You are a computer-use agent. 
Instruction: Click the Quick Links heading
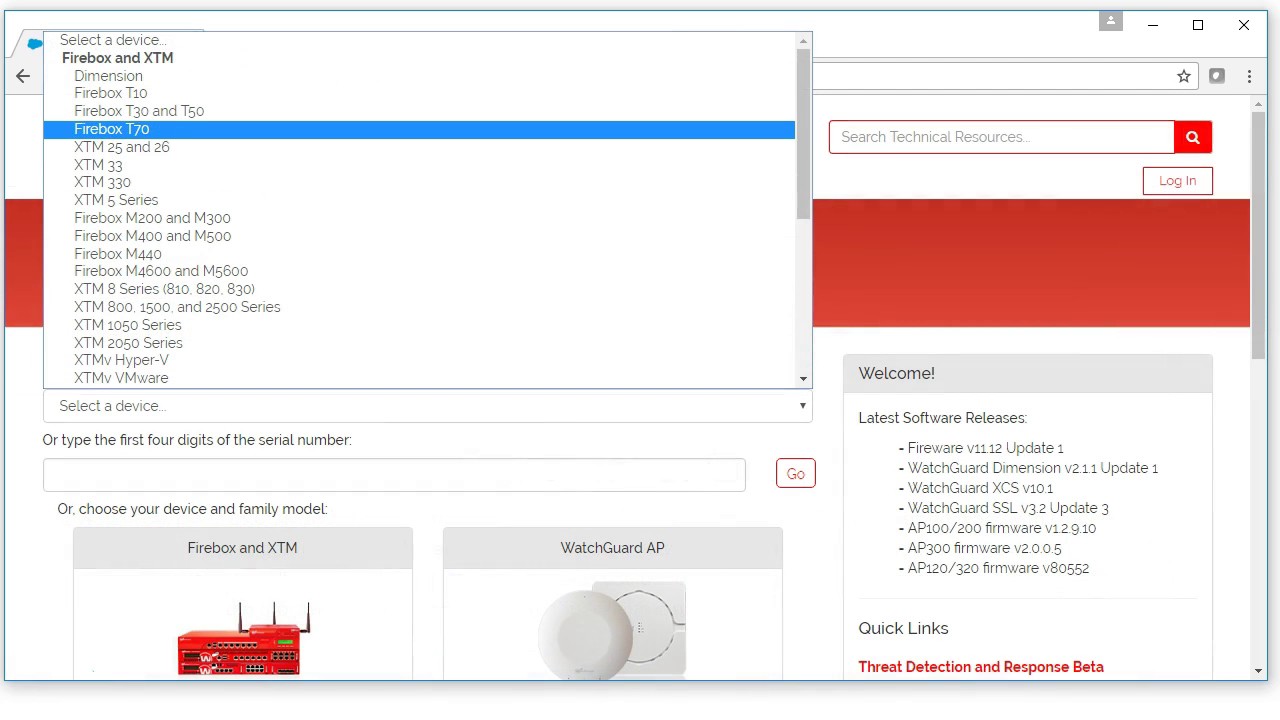pos(903,628)
